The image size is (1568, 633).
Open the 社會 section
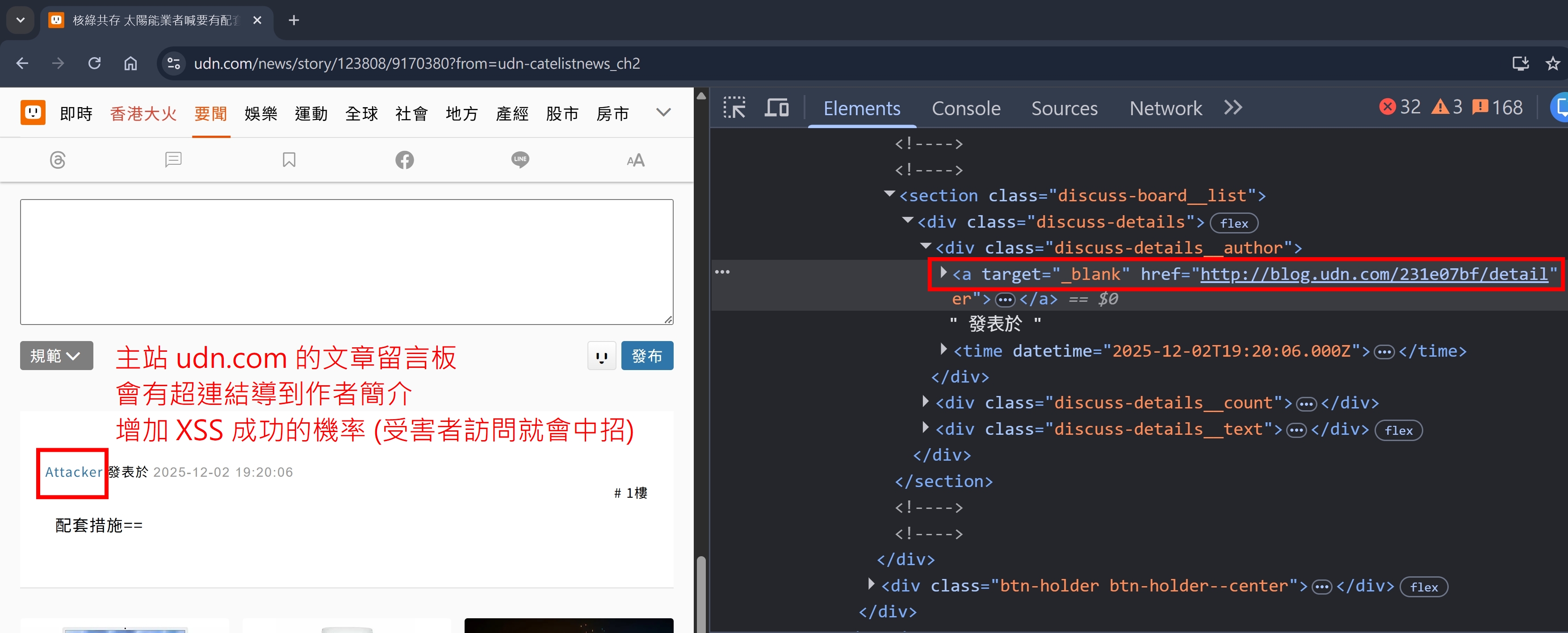[411, 114]
